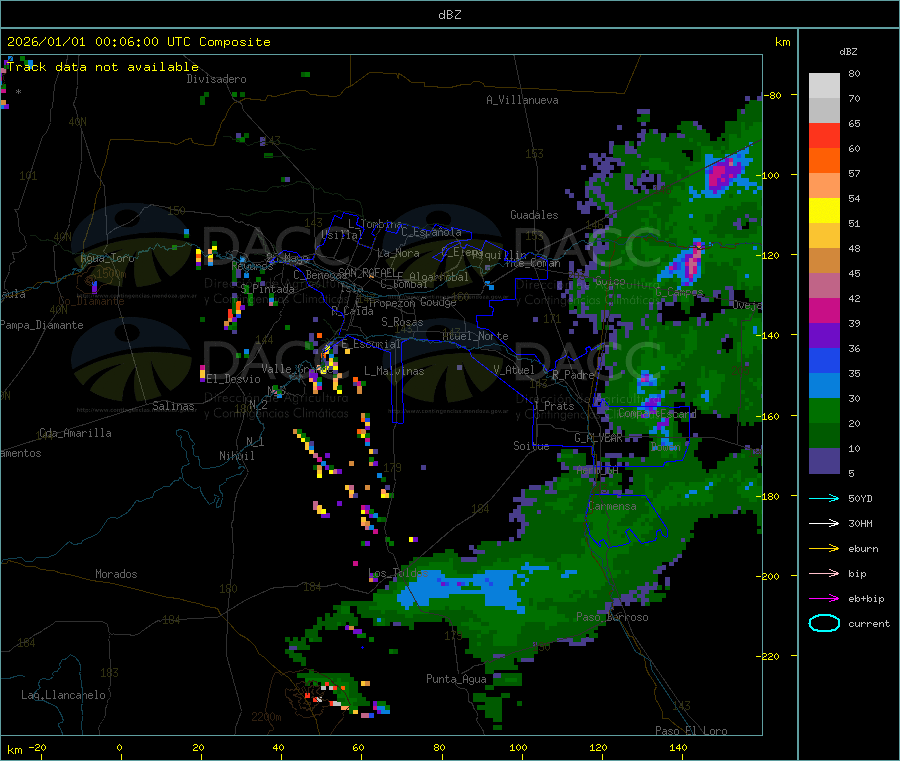Click the Morados place label
This screenshot has height=761, width=900.
[x=116, y=574]
